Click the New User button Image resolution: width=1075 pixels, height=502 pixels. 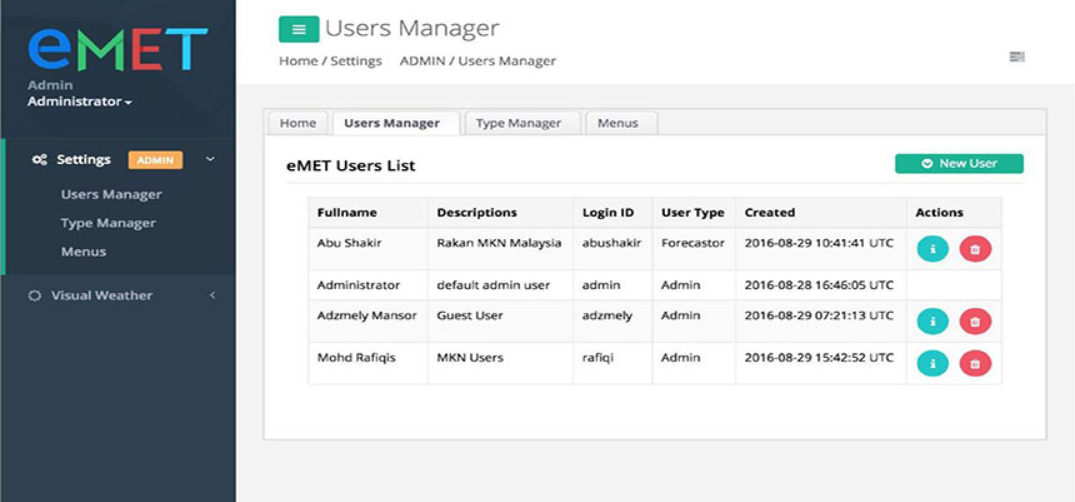pyautogui.click(x=958, y=163)
